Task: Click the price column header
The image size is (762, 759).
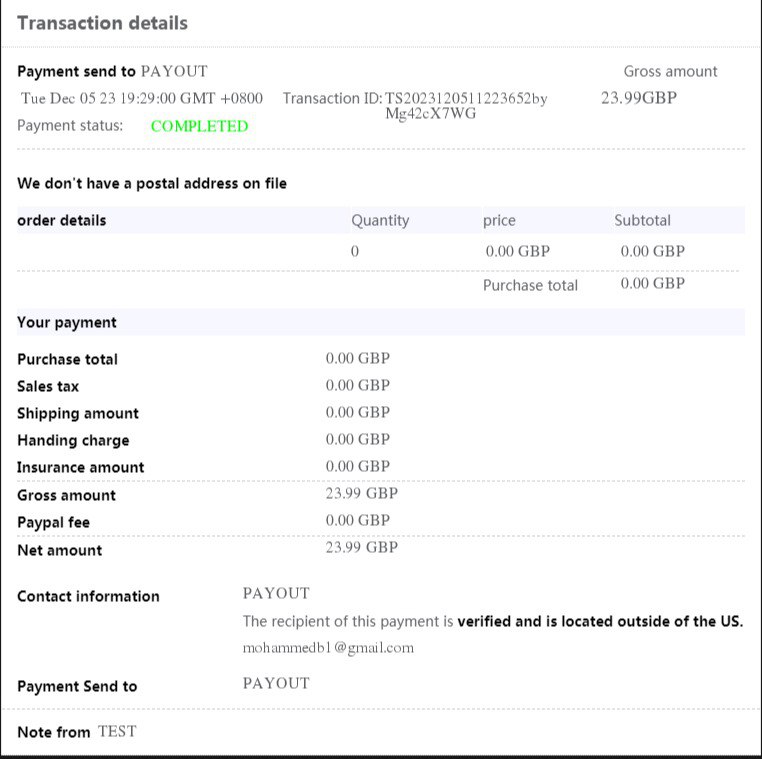Action: point(499,220)
